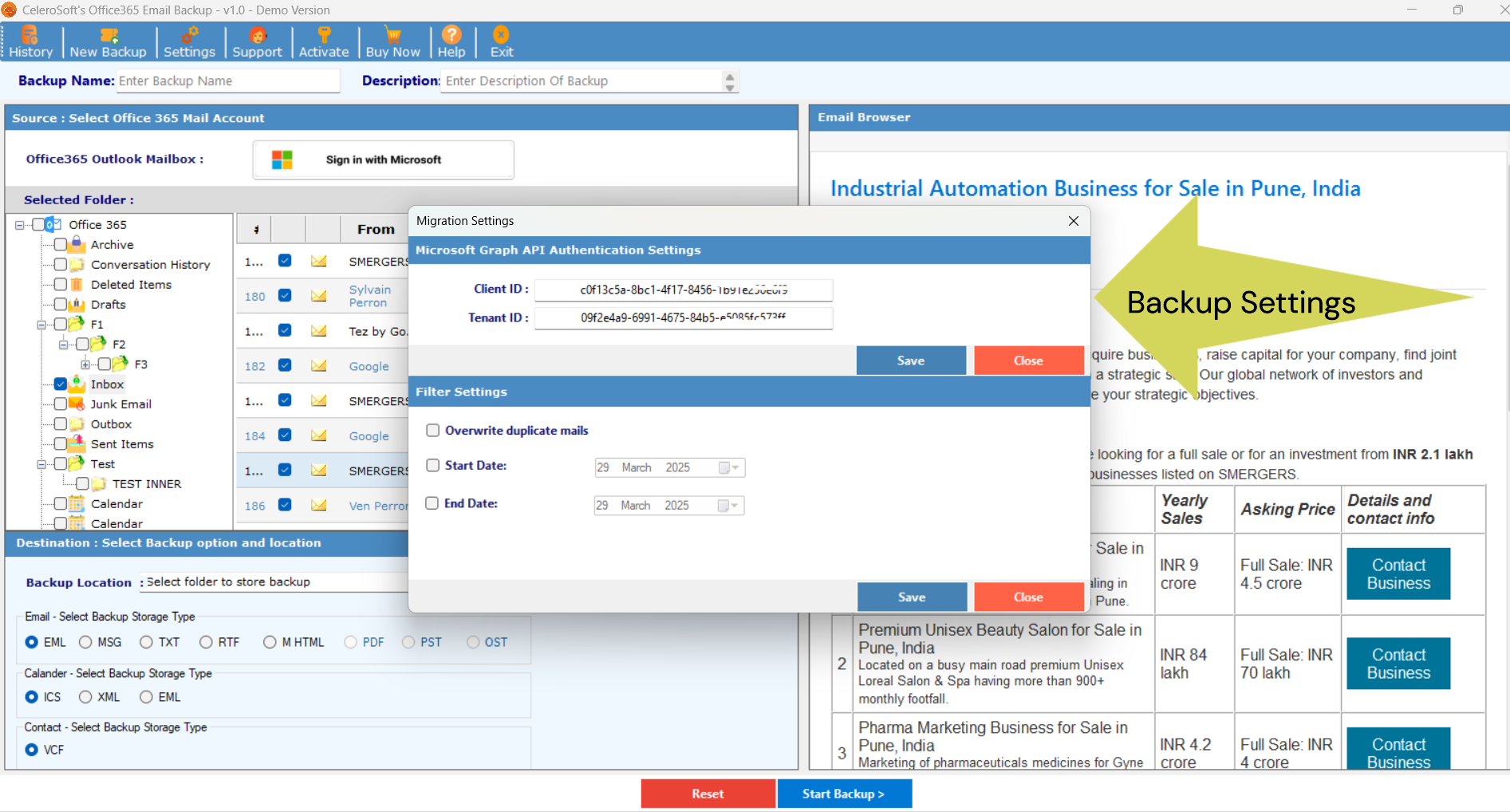Click the Outlook icon beside Office 365 root
Image resolution: width=1510 pixels, height=812 pixels.
pyautogui.click(x=53, y=224)
